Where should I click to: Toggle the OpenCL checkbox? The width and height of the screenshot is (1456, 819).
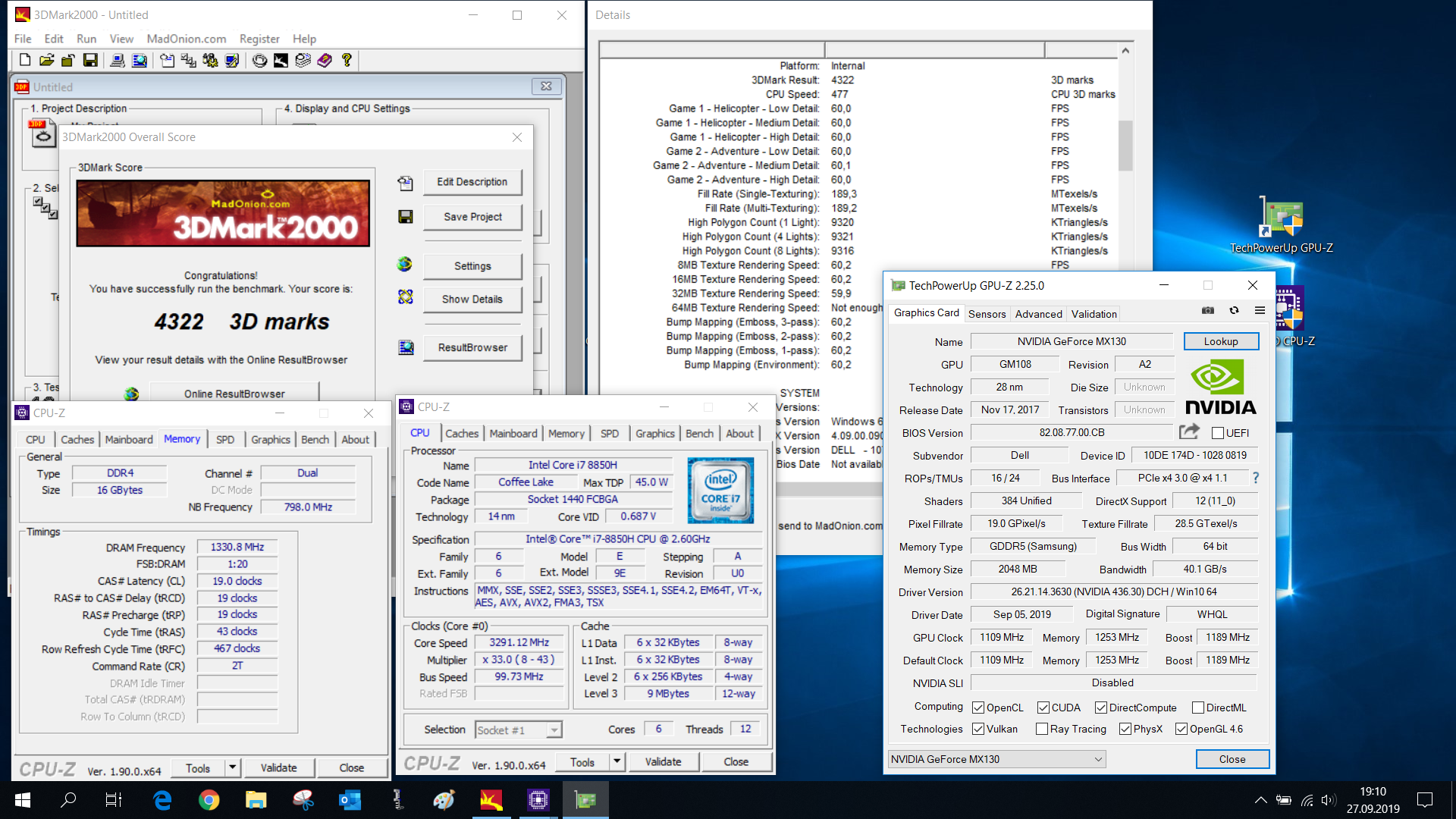978,708
